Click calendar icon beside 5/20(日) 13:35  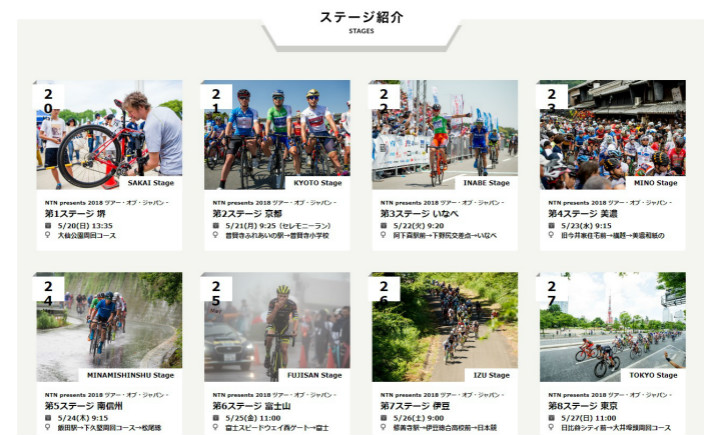(x=48, y=225)
